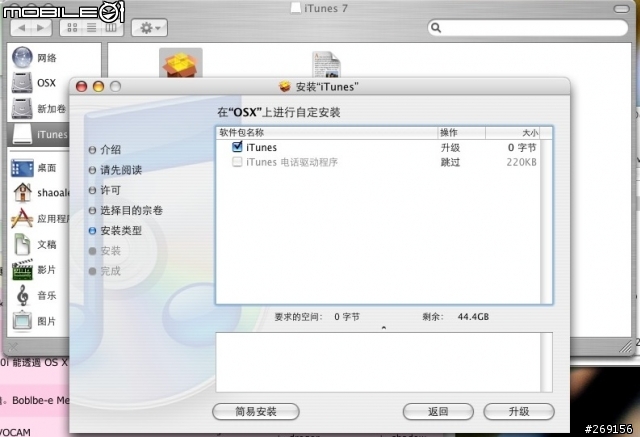Click the Finder window resize grip corner
Screen dimensions: 640x437
(625, 347)
